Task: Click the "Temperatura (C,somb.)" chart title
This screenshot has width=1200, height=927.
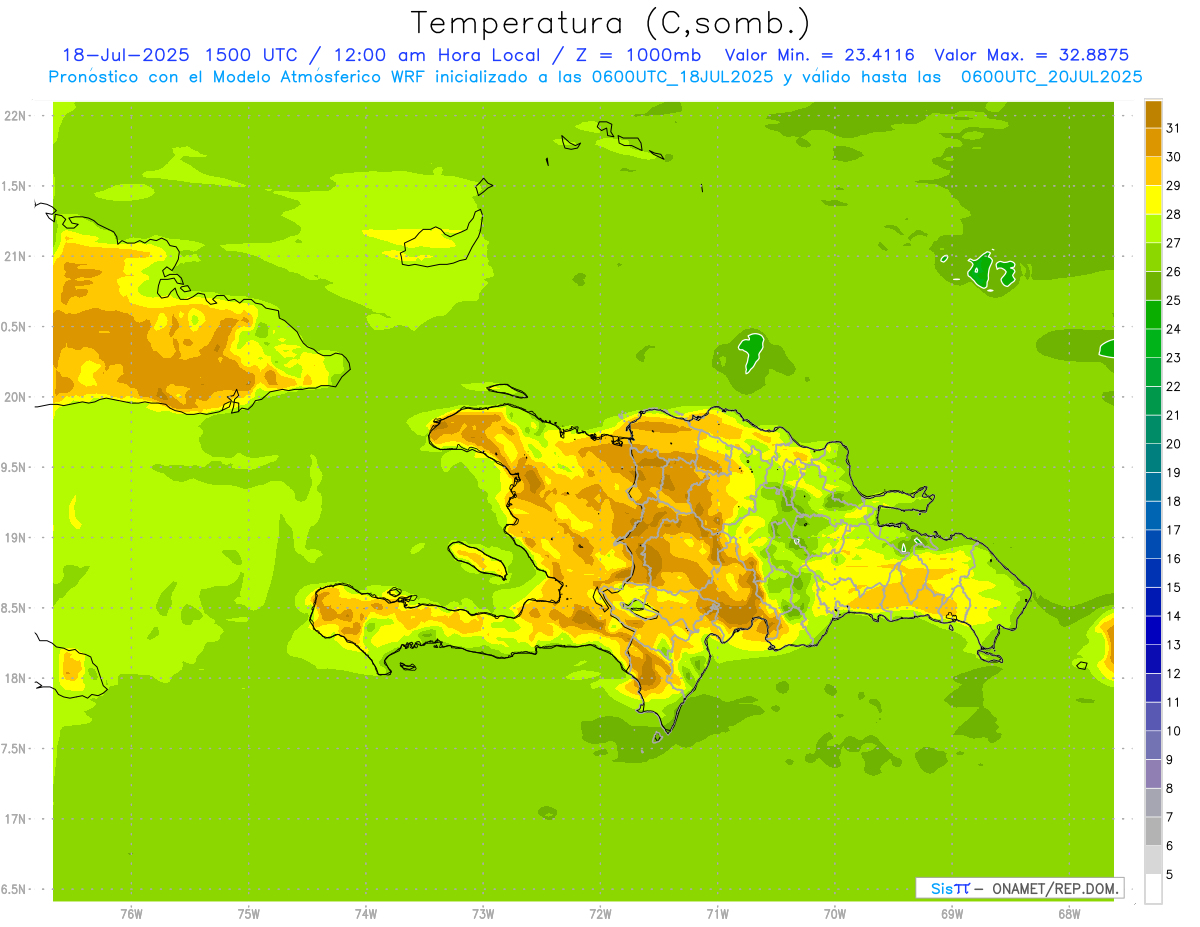Action: pyautogui.click(x=610, y=24)
